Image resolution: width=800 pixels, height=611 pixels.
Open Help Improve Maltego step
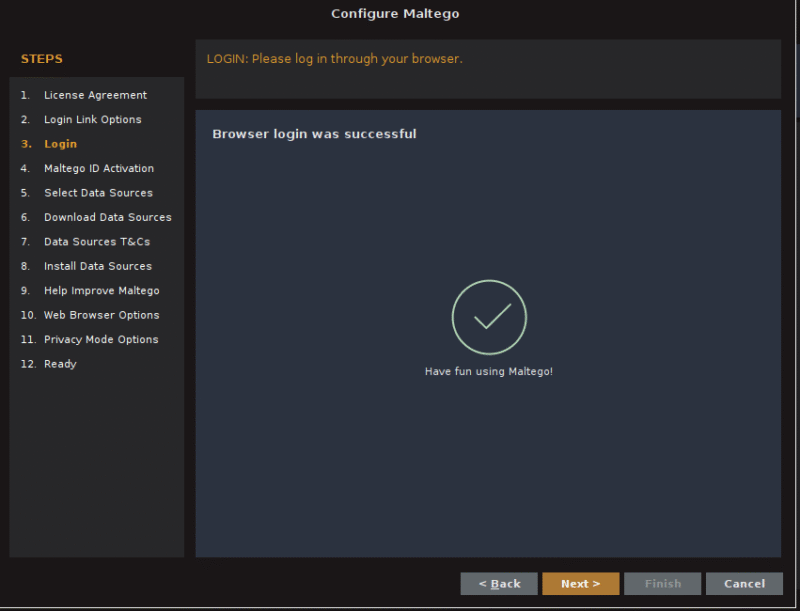point(101,291)
